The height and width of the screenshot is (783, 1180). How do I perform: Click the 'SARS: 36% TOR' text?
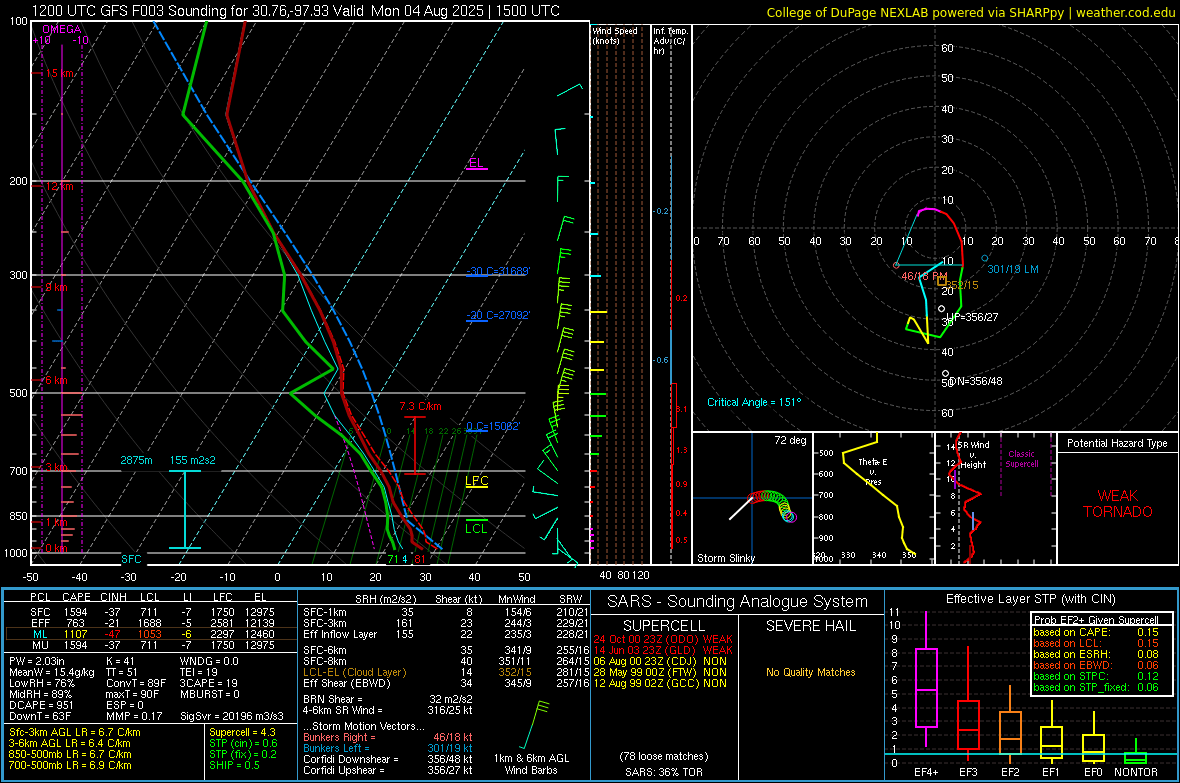click(x=663, y=772)
